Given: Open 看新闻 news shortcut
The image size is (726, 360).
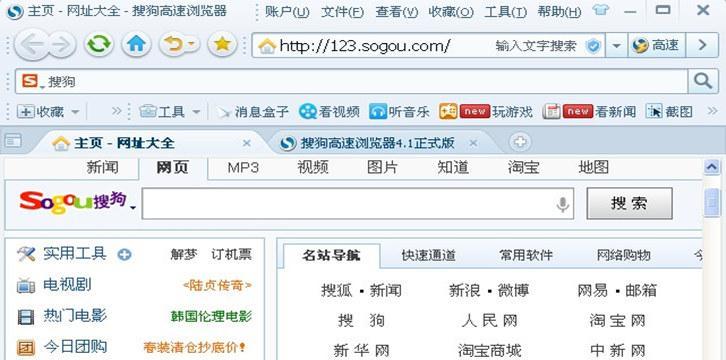Looking at the screenshot, I should pos(588,112).
